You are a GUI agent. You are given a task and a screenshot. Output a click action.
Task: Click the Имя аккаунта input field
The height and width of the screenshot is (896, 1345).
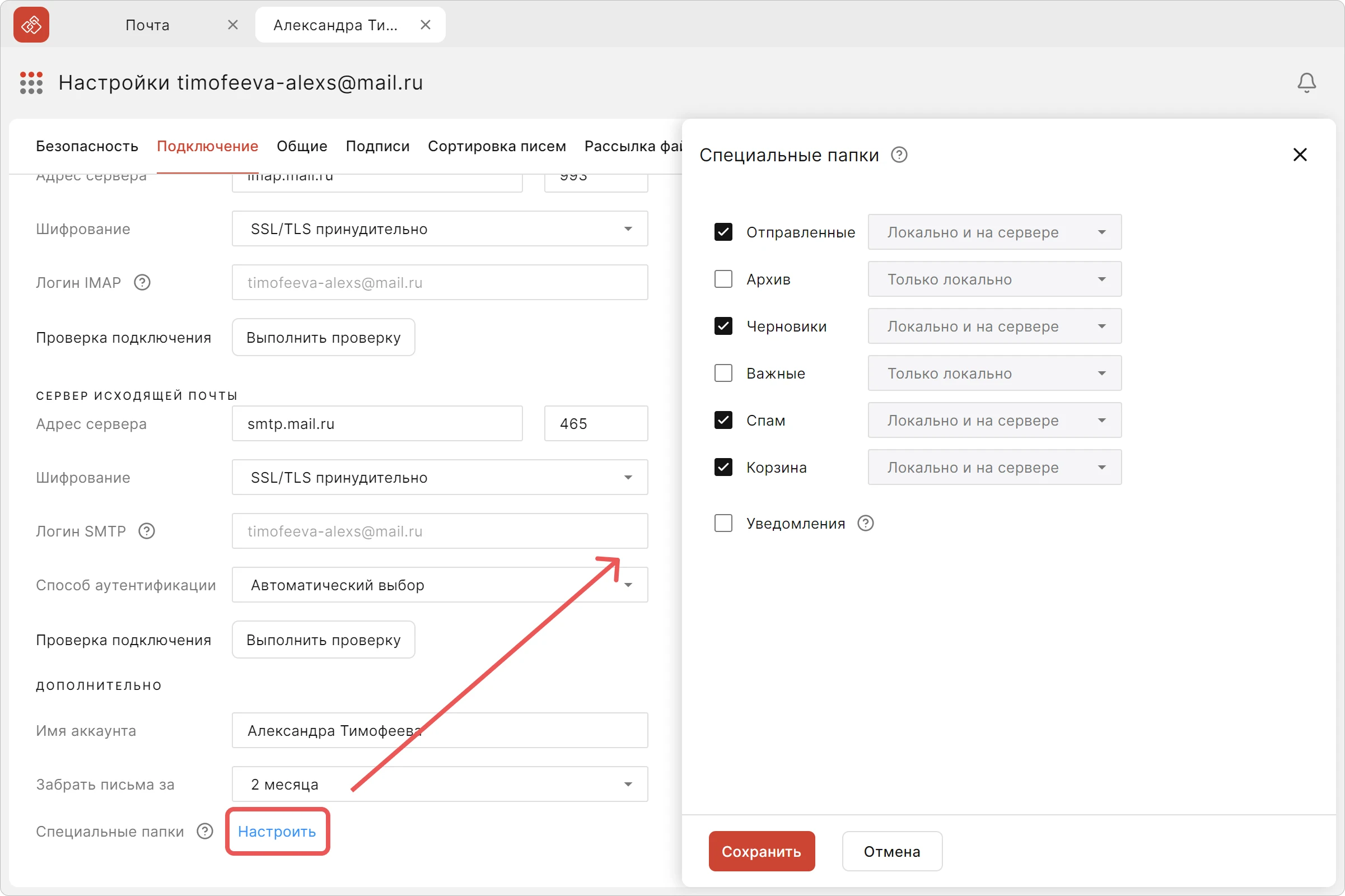440,730
